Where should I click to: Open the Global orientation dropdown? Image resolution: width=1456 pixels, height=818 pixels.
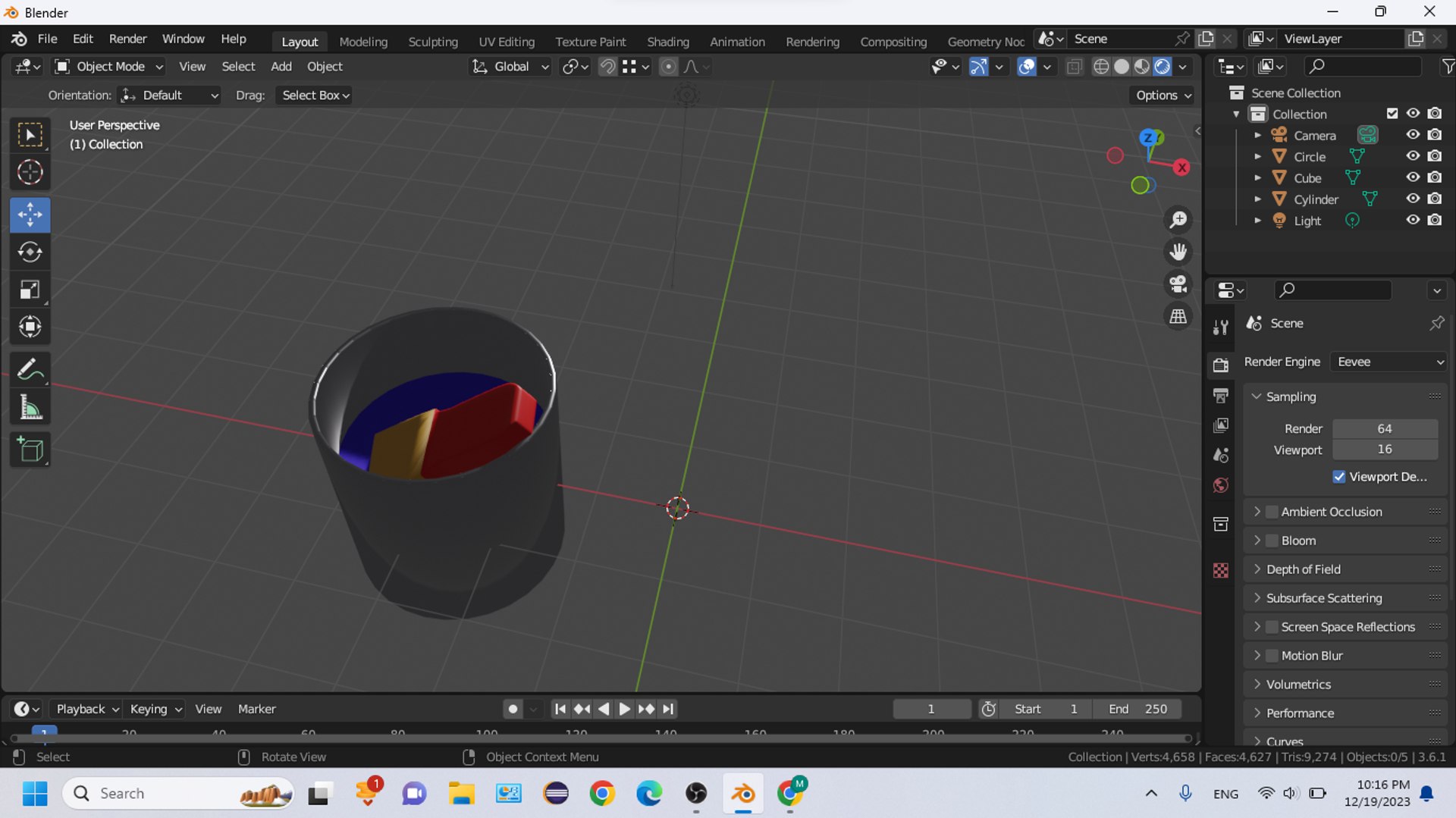(510, 67)
